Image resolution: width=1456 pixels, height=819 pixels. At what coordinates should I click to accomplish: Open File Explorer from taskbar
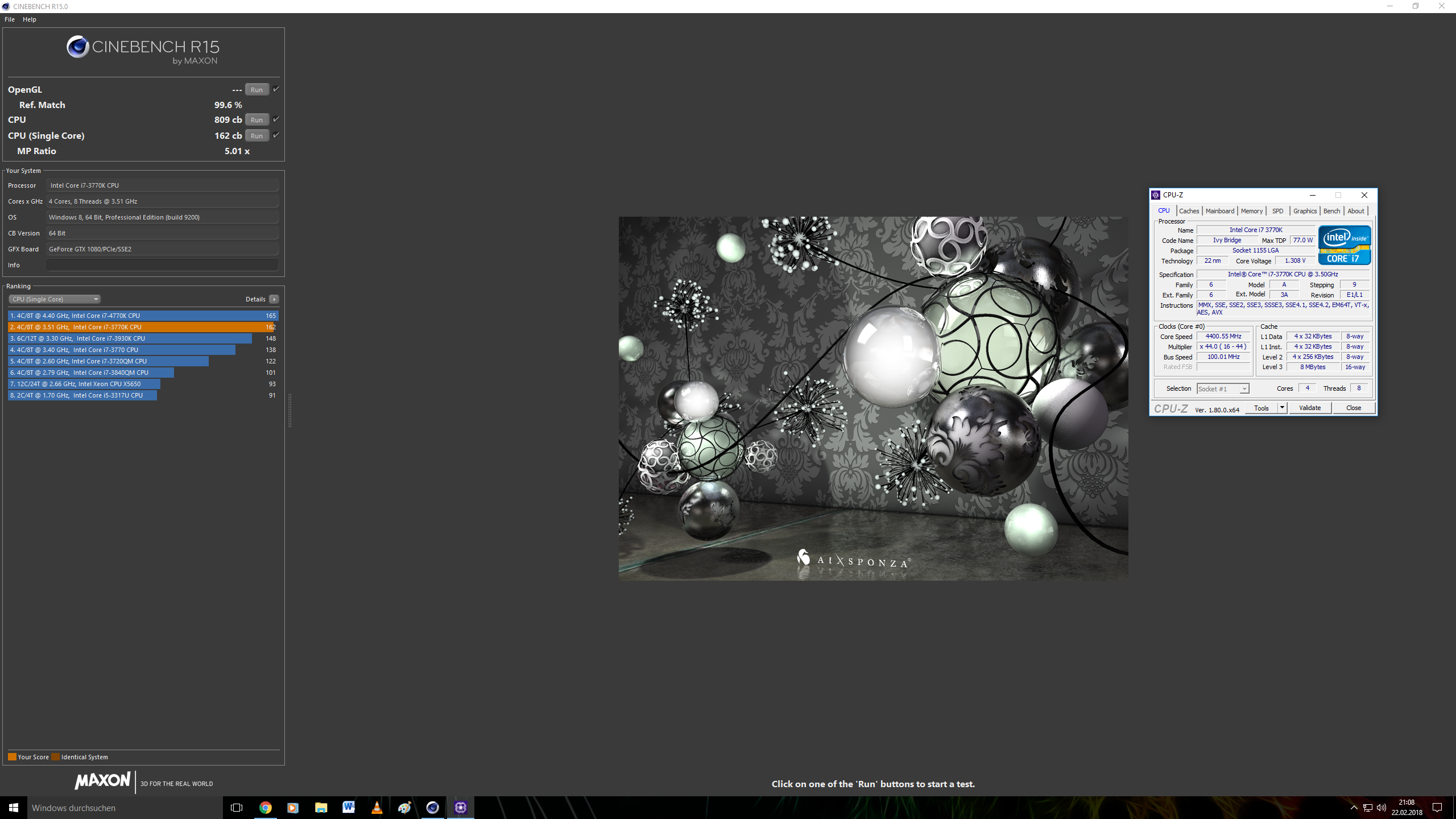pyautogui.click(x=321, y=808)
